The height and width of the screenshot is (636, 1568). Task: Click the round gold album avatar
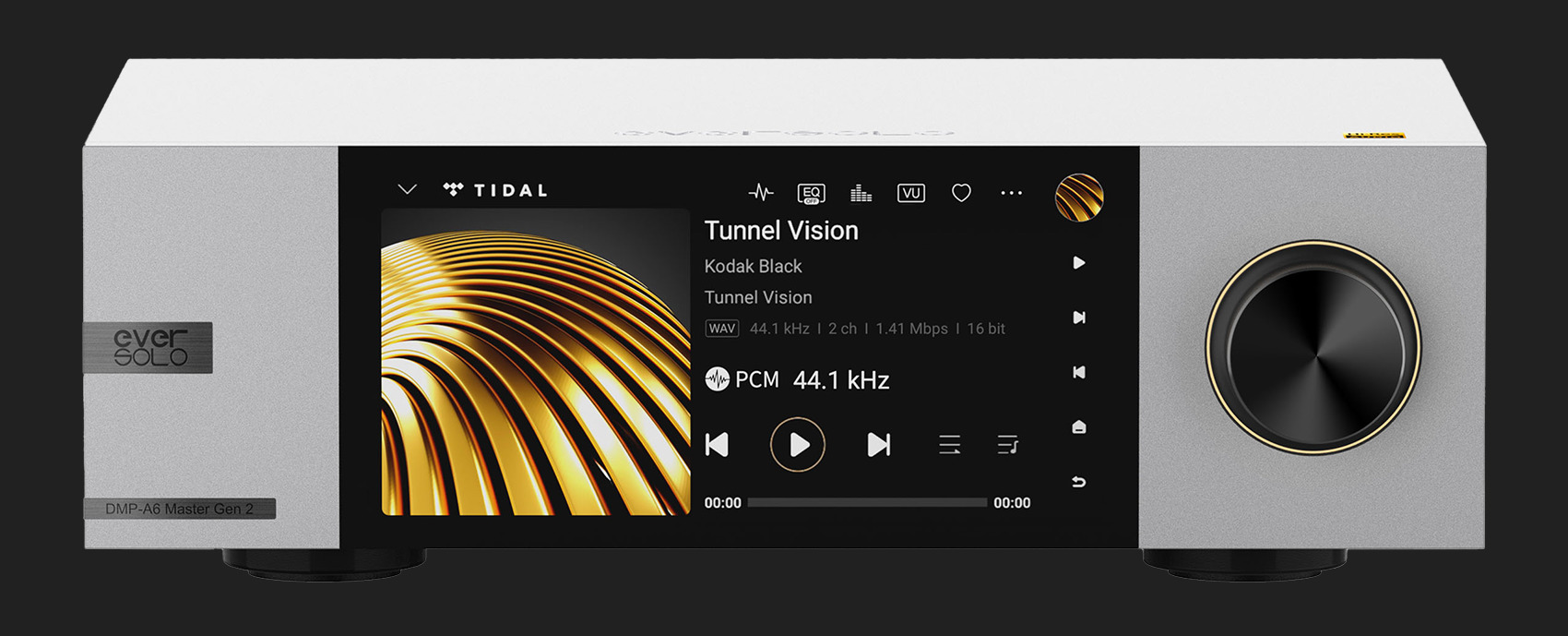(x=1078, y=198)
